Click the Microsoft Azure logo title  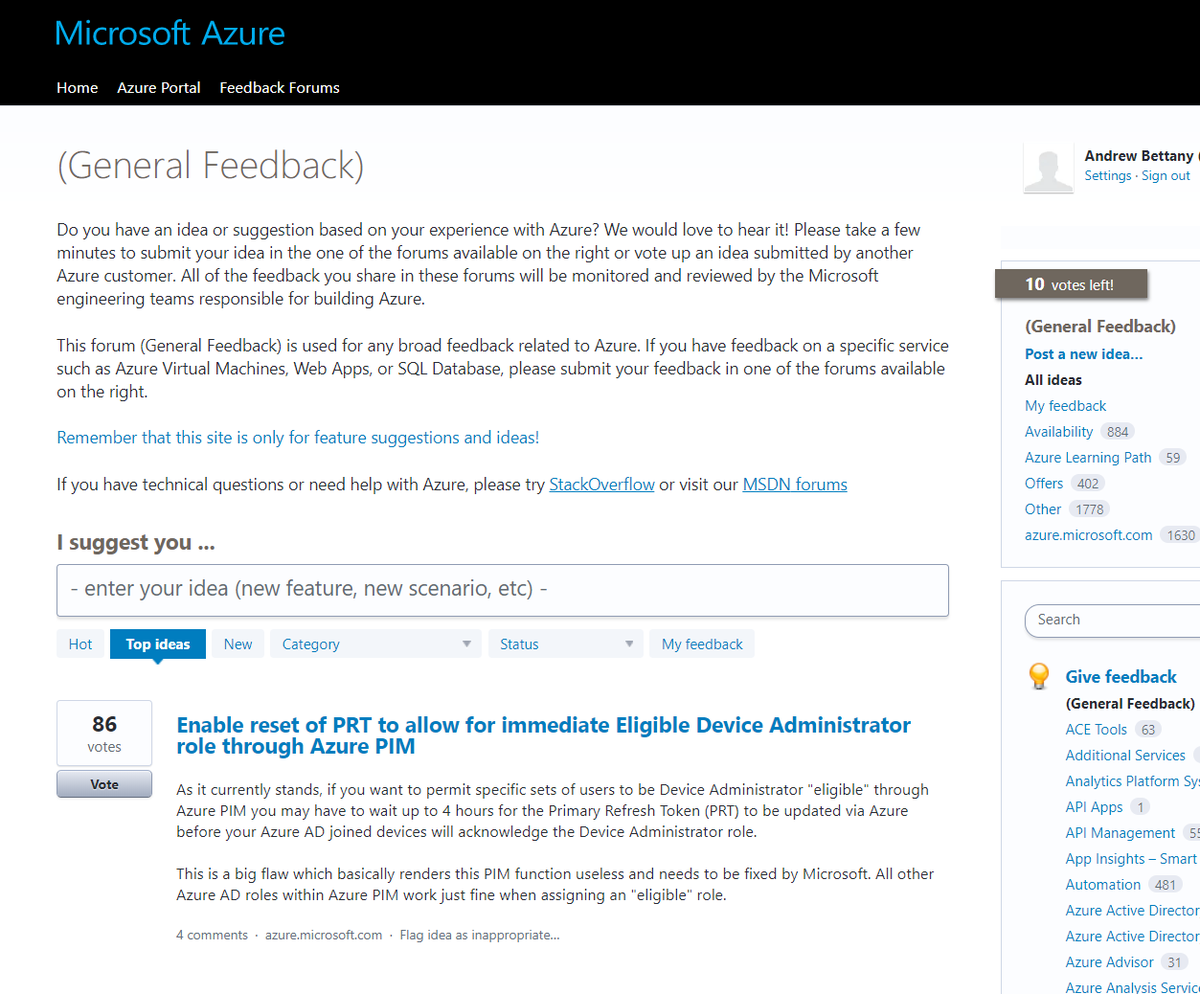point(170,33)
